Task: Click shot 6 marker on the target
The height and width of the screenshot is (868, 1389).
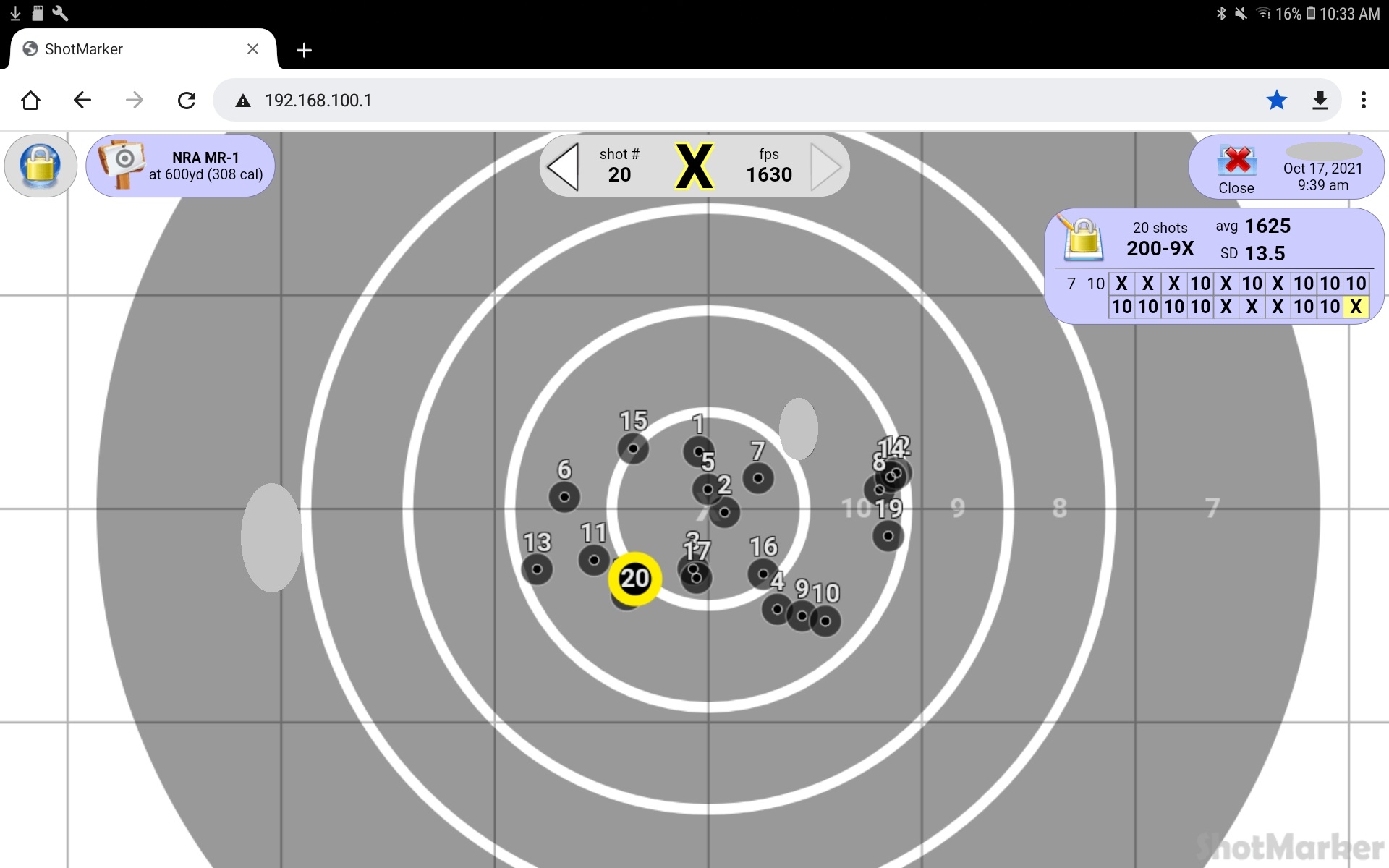Action: point(564,497)
